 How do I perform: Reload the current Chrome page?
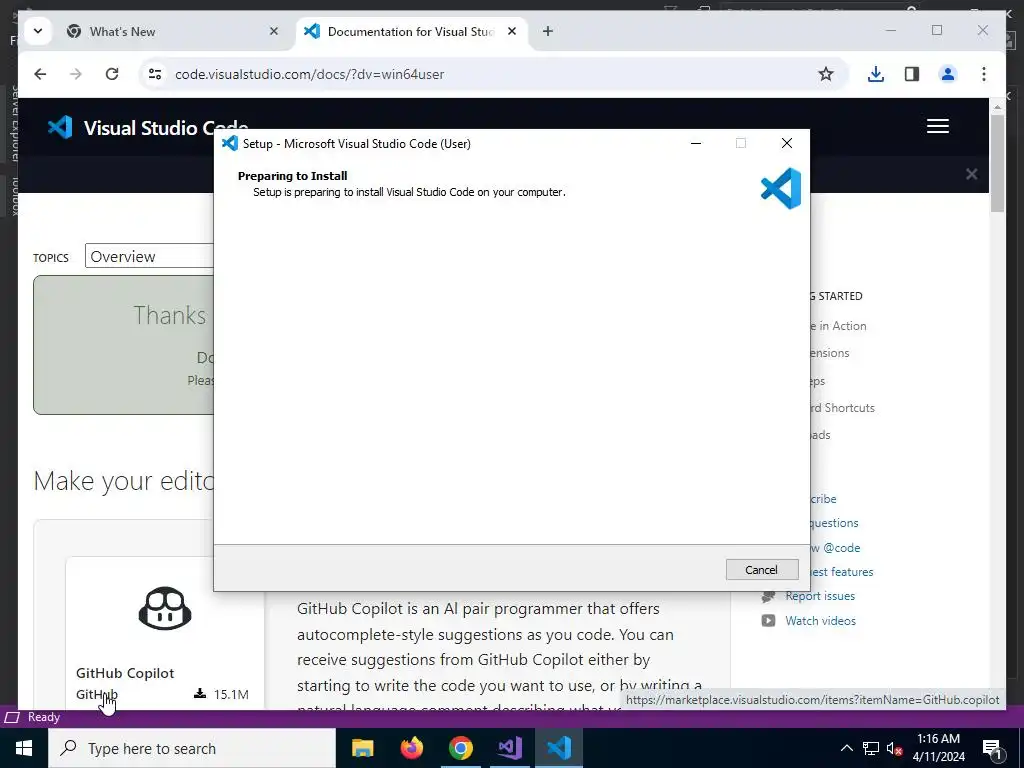pyautogui.click(x=112, y=74)
